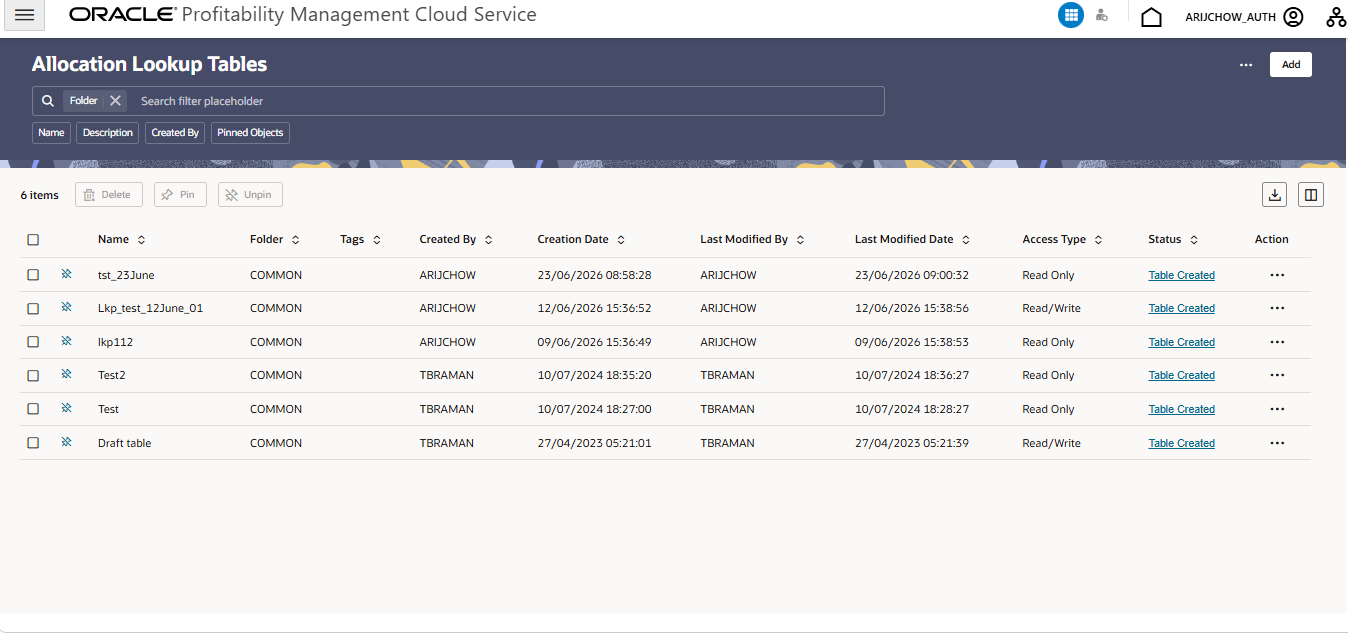Sort by Last Modified Date column arrows
1348x633 pixels.
[x=966, y=240]
